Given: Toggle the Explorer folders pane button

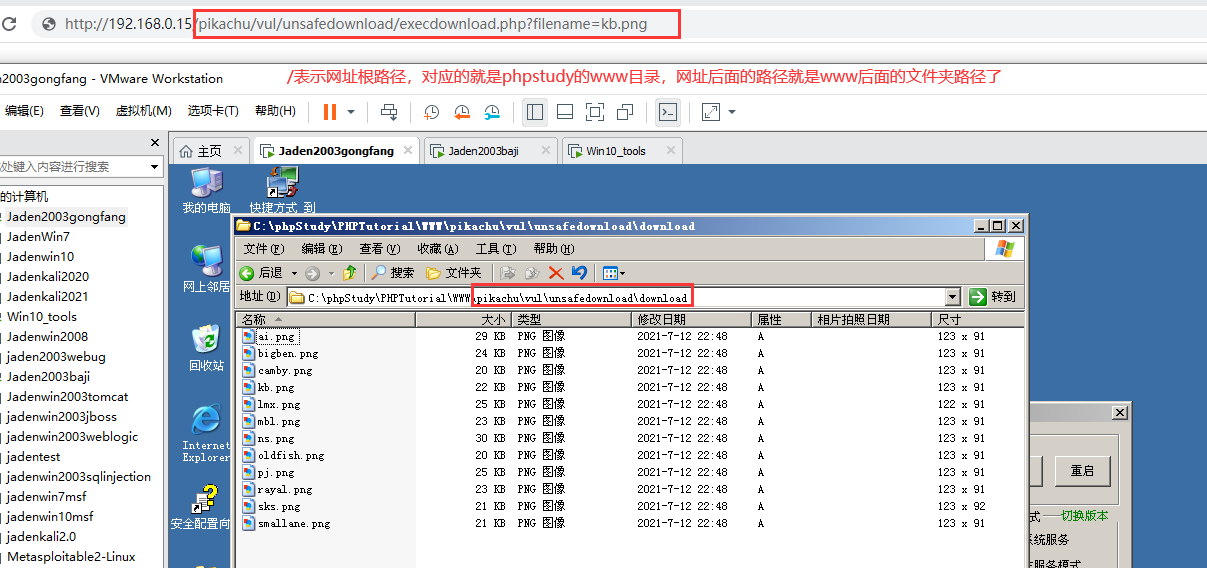Looking at the screenshot, I should 454,273.
